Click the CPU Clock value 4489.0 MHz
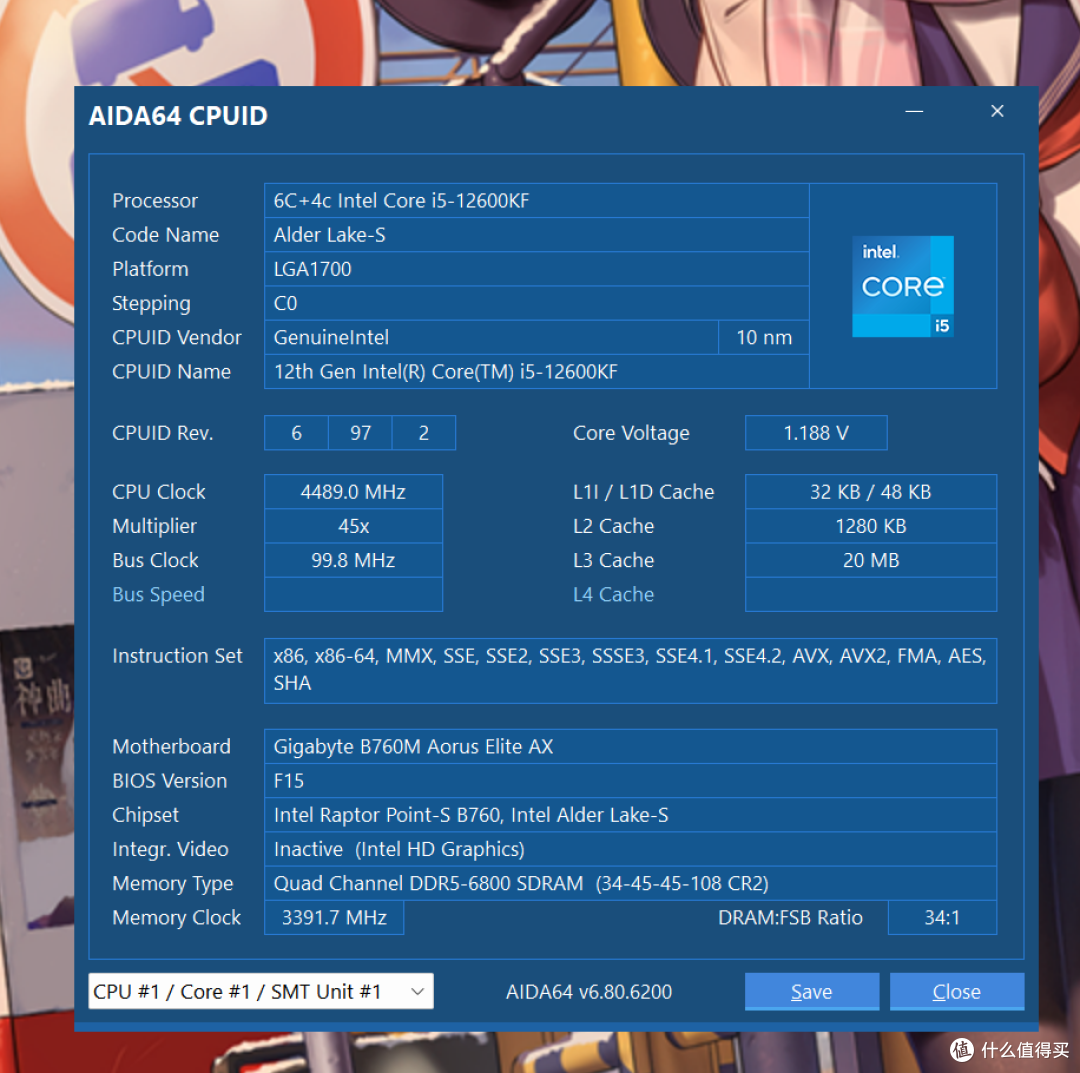Viewport: 1080px width, 1073px height. (x=353, y=492)
